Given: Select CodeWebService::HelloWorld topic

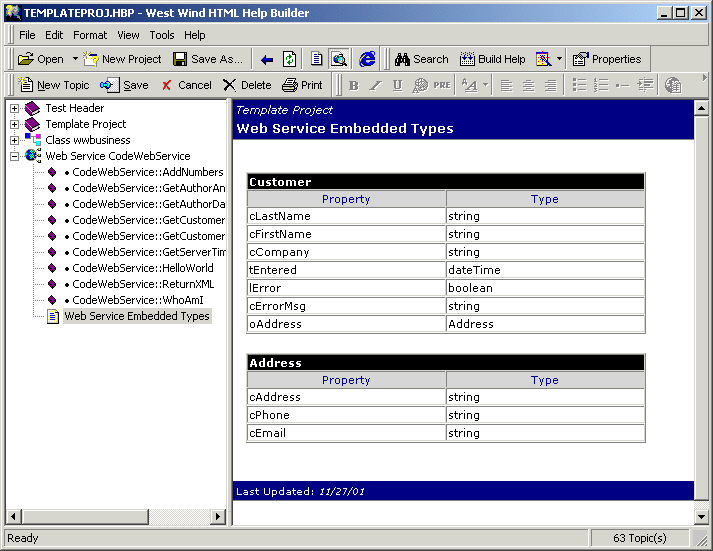Looking at the screenshot, I should point(142,268).
